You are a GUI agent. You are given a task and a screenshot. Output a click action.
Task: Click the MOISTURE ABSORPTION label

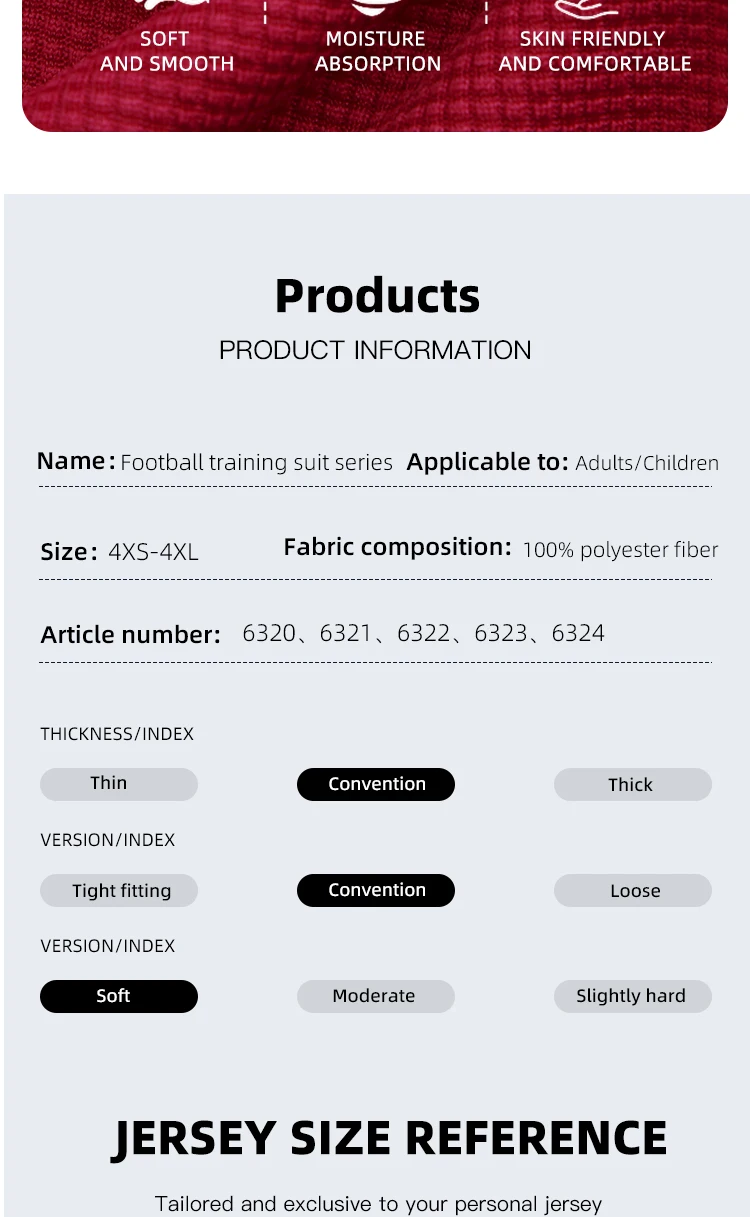click(x=377, y=51)
